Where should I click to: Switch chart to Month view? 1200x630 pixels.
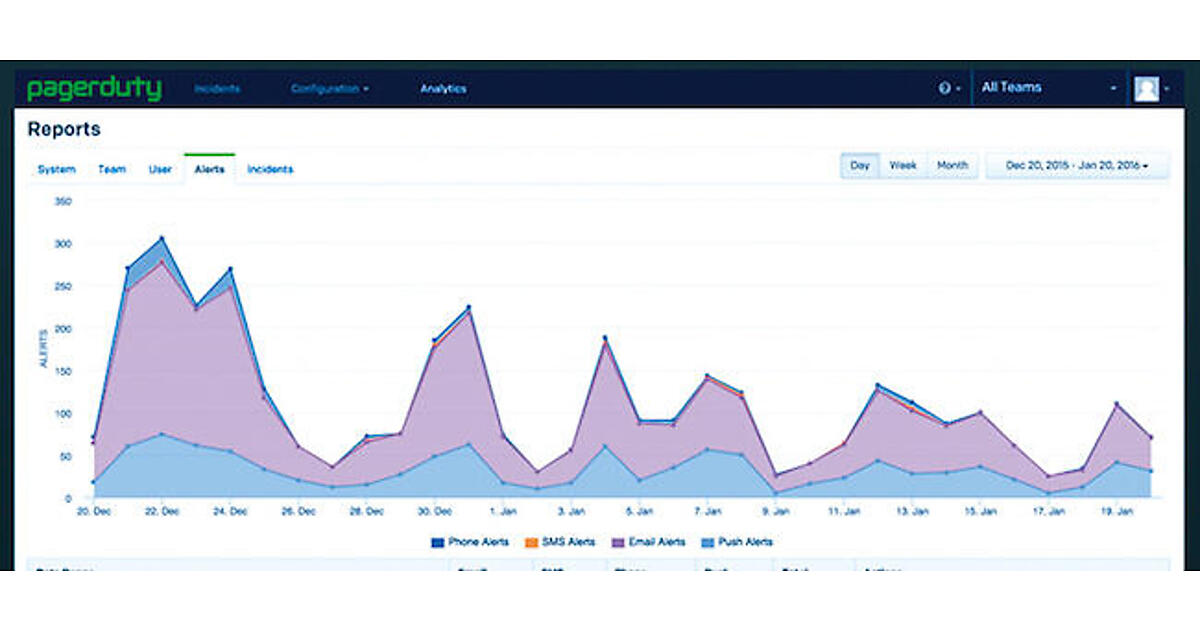(x=952, y=165)
